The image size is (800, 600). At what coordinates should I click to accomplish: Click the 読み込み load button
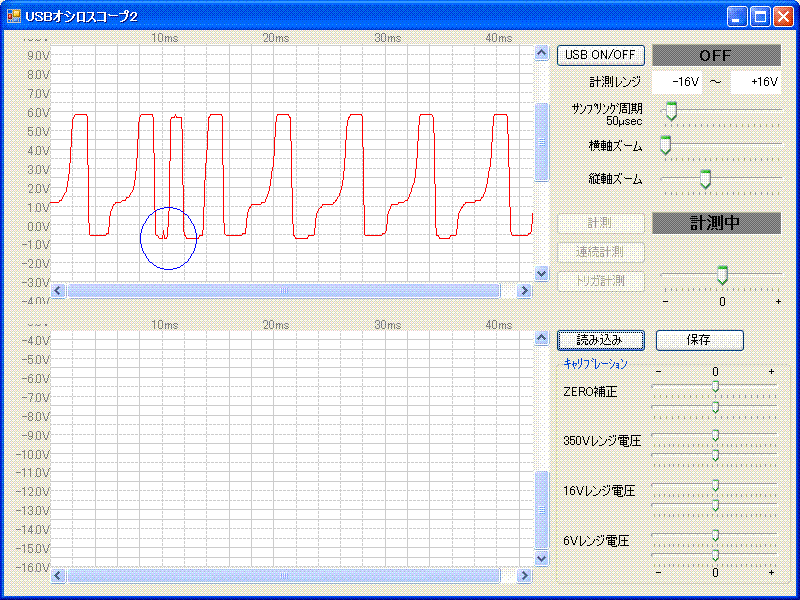(600, 340)
